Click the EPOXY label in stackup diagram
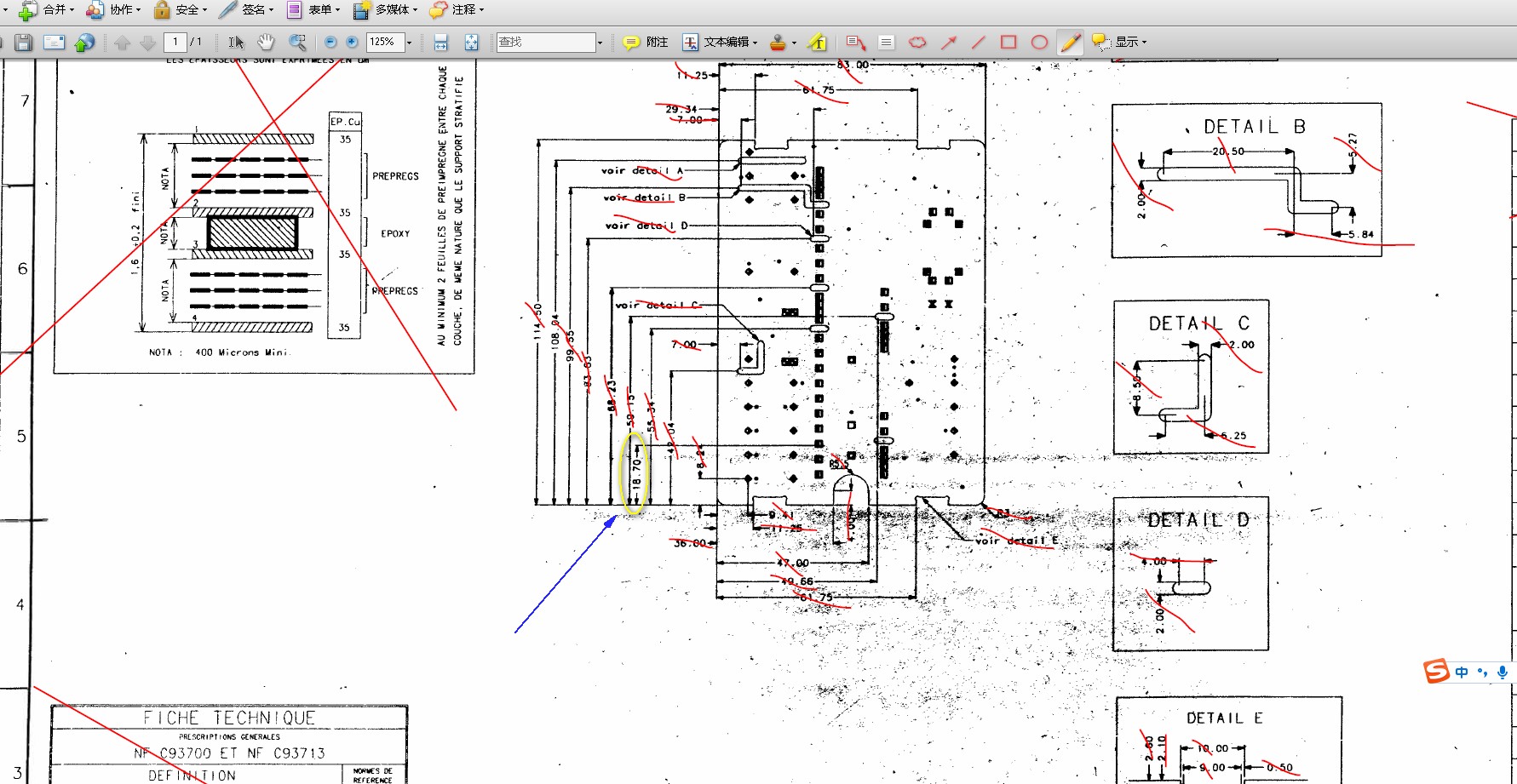This screenshot has height=784, width=1517. point(395,233)
